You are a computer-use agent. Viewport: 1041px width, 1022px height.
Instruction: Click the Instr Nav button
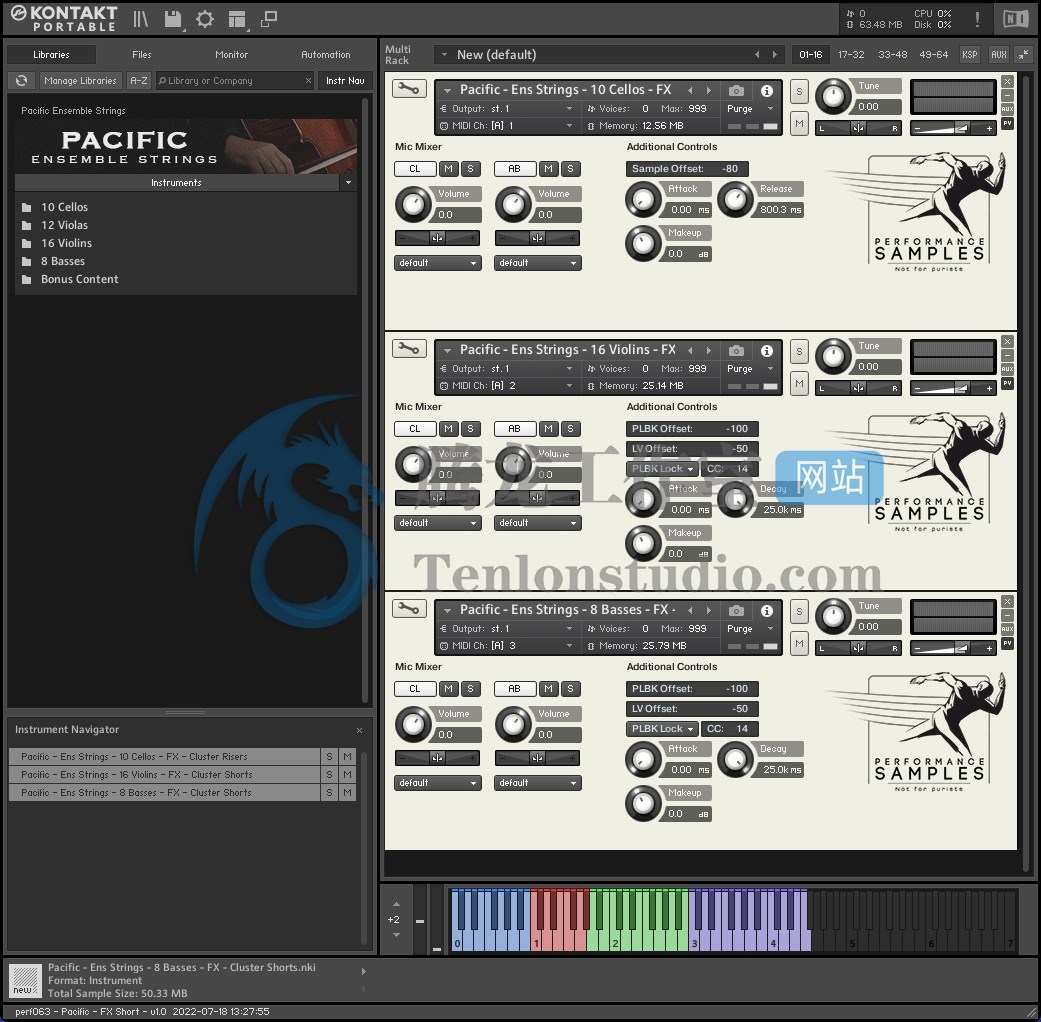pos(345,80)
